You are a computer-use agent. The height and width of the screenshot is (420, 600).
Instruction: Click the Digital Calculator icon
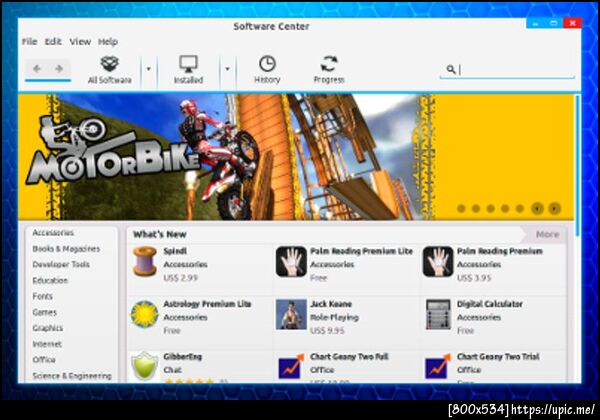click(438, 314)
